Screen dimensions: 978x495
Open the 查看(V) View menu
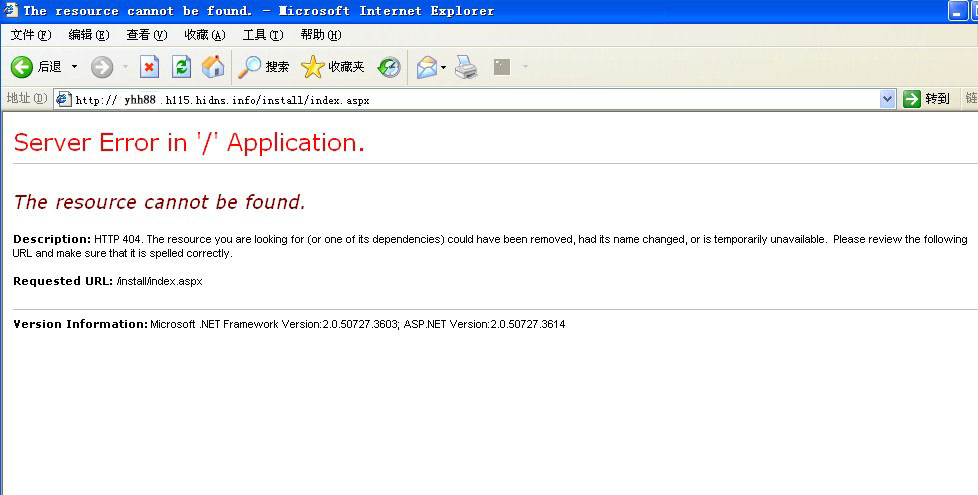click(146, 35)
